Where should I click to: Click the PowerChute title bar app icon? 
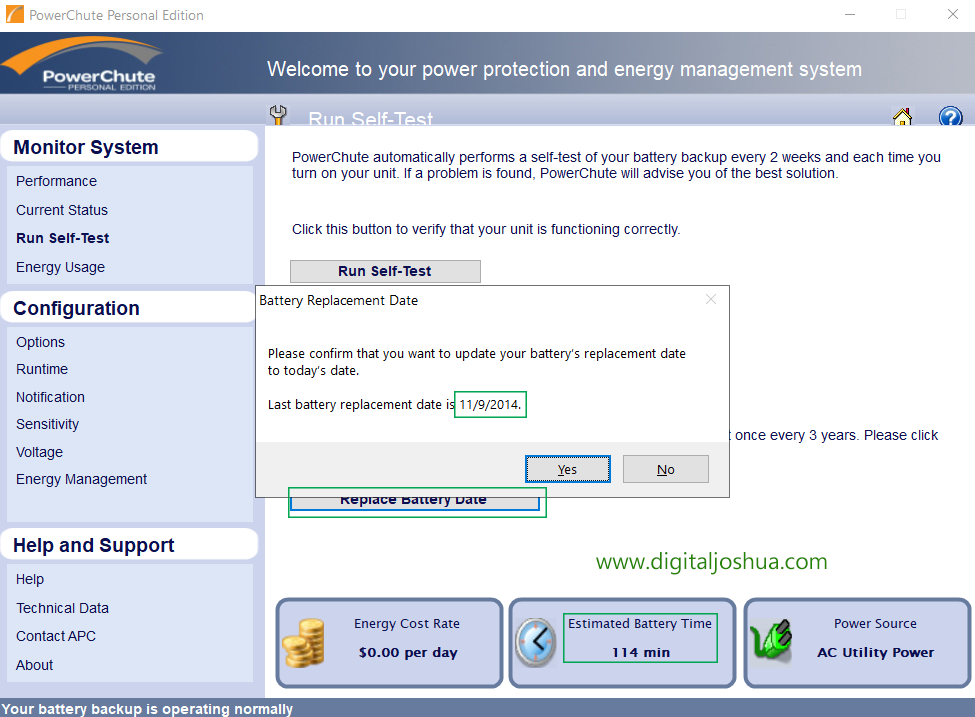14,14
